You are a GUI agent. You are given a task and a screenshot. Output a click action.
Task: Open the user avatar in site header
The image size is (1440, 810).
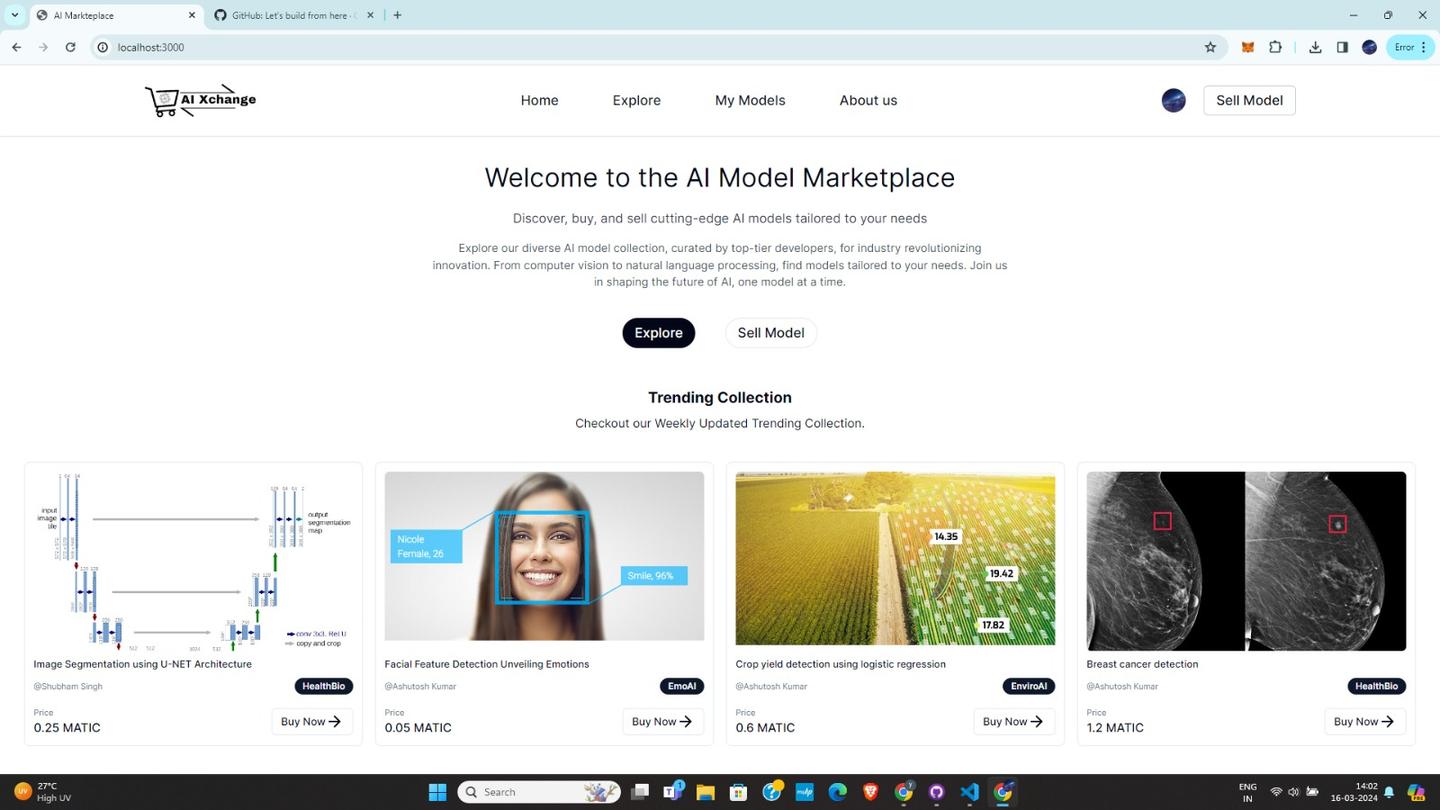pyautogui.click(x=1173, y=100)
